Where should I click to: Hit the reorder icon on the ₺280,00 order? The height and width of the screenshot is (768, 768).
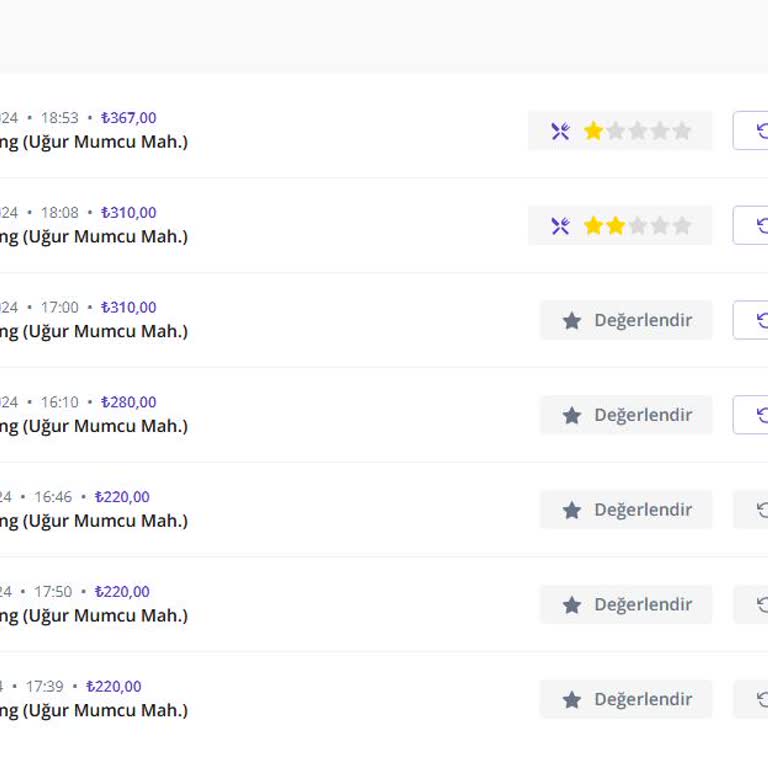pyautogui.click(x=762, y=415)
